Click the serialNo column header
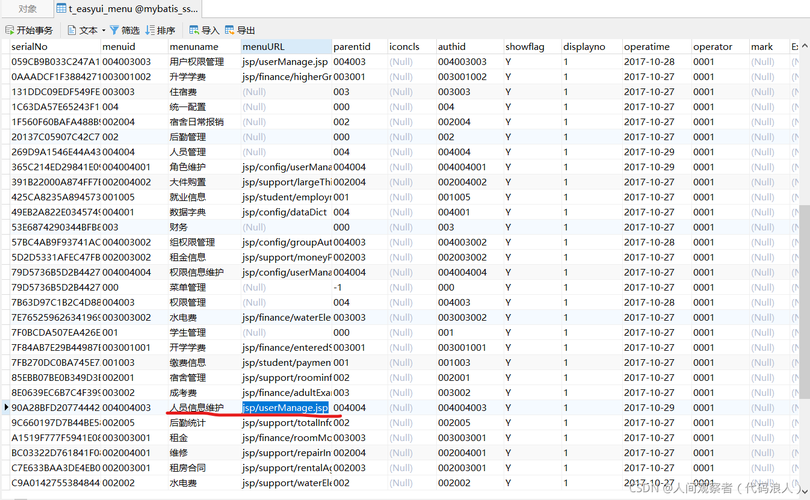Image resolution: width=810 pixels, height=500 pixels. [x=55, y=46]
